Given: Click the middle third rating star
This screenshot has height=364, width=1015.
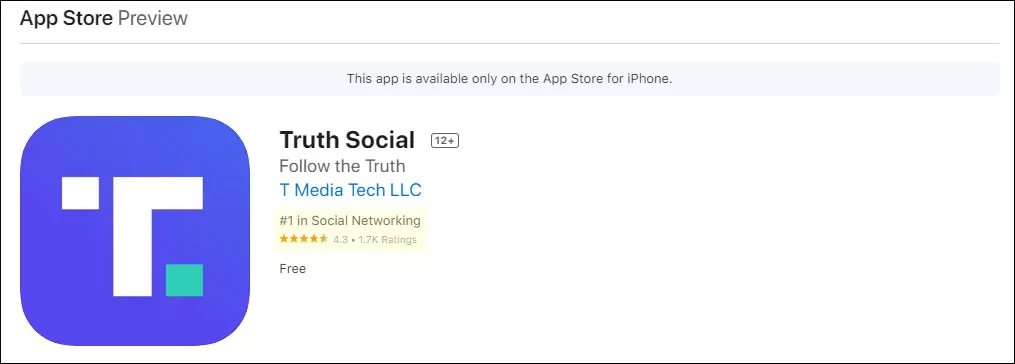Looking at the screenshot, I should click(304, 239).
